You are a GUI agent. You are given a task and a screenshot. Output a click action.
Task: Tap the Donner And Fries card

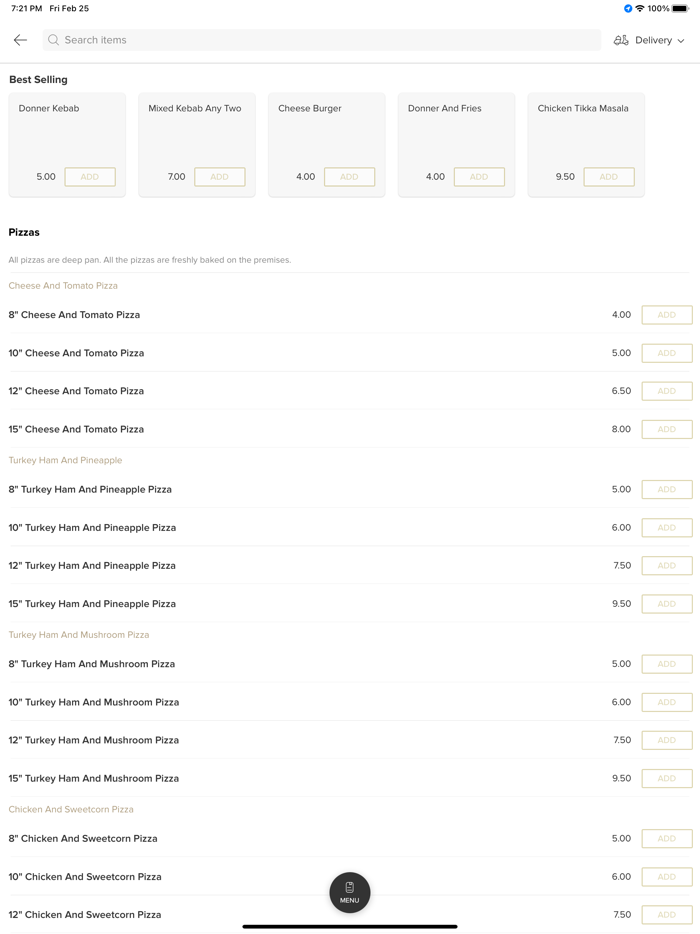tap(456, 130)
